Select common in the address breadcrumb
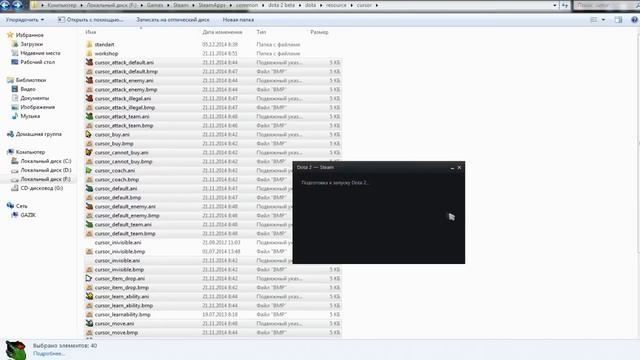 tap(247, 5)
